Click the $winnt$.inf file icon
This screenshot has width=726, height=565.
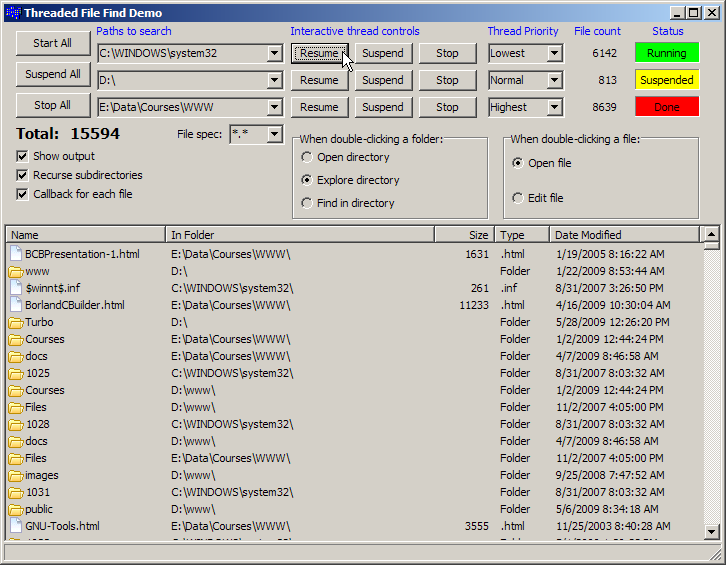point(15,288)
